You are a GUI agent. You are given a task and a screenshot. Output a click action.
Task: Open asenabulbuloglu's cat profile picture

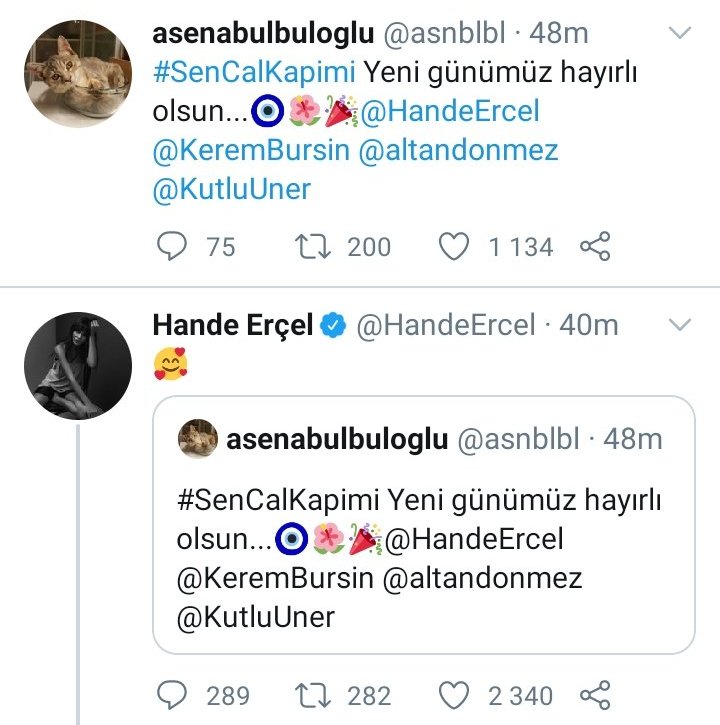[78, 73]
